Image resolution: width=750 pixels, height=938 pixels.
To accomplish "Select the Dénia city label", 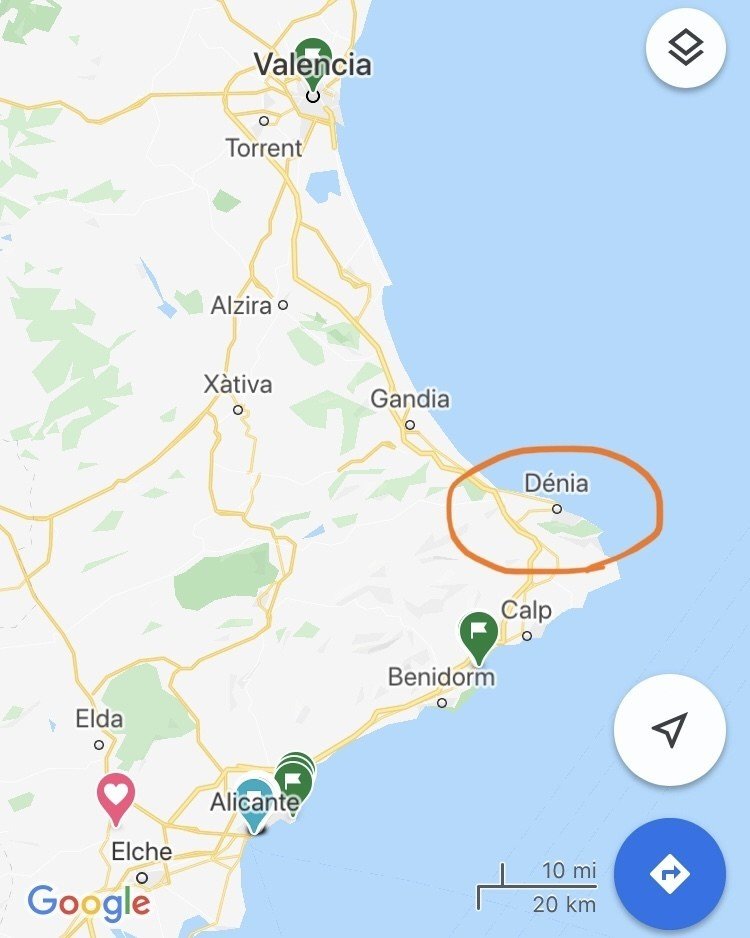I will tap(556, 483).
